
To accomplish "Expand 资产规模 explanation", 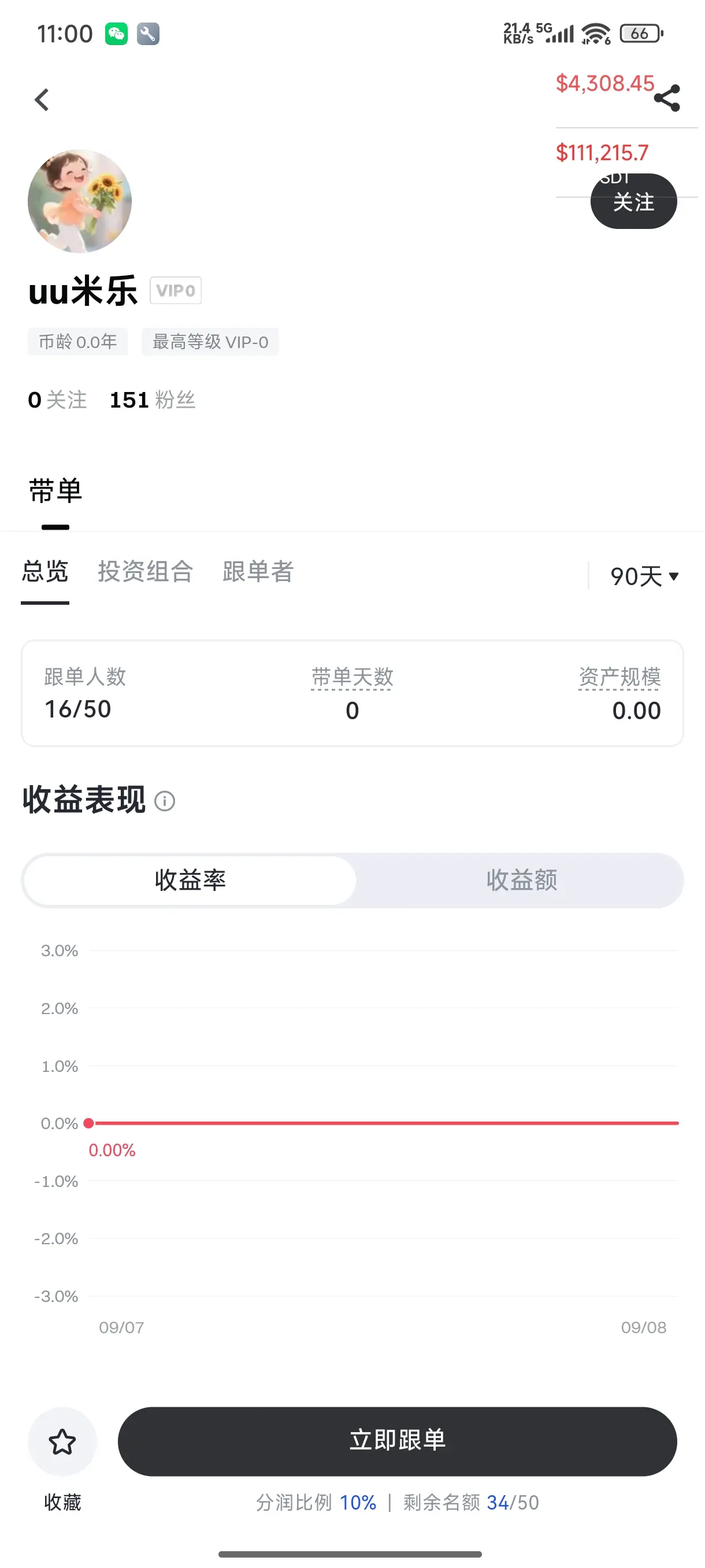I will tap(619, 677).
